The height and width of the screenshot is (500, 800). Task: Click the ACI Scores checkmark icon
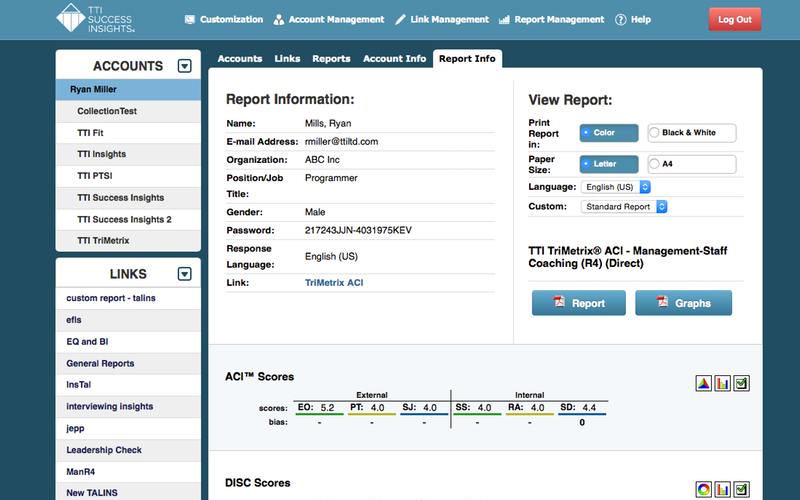741,383
